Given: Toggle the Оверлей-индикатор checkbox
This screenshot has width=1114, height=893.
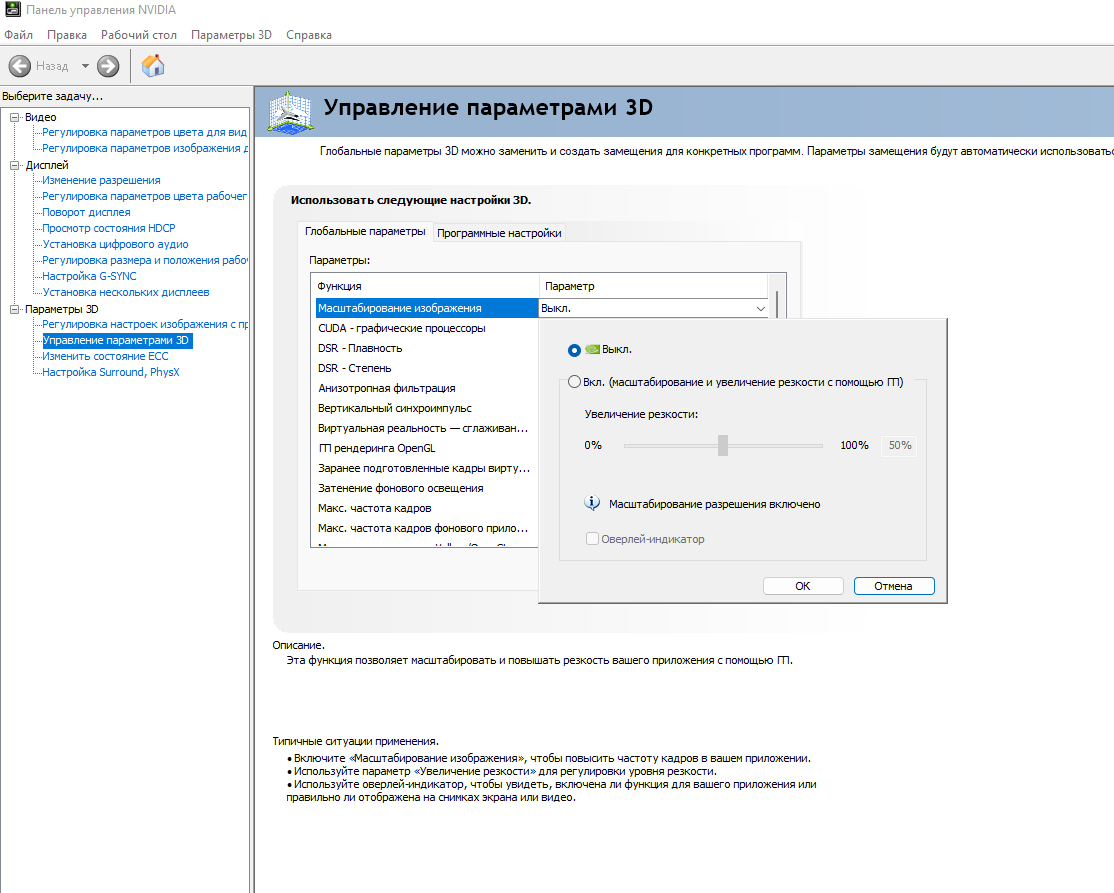Looking at the screenshot, I should (x=592, y=538).
